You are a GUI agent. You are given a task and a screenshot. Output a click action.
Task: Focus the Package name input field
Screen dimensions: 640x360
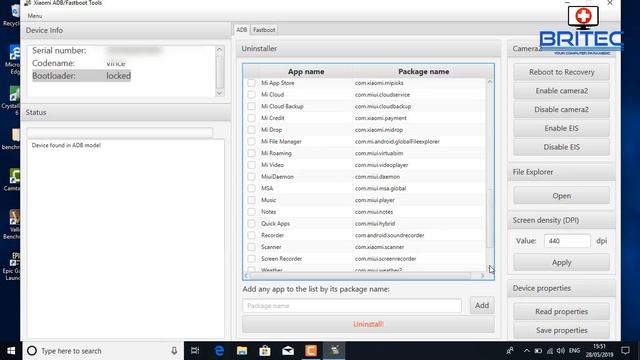coord(352,306)
